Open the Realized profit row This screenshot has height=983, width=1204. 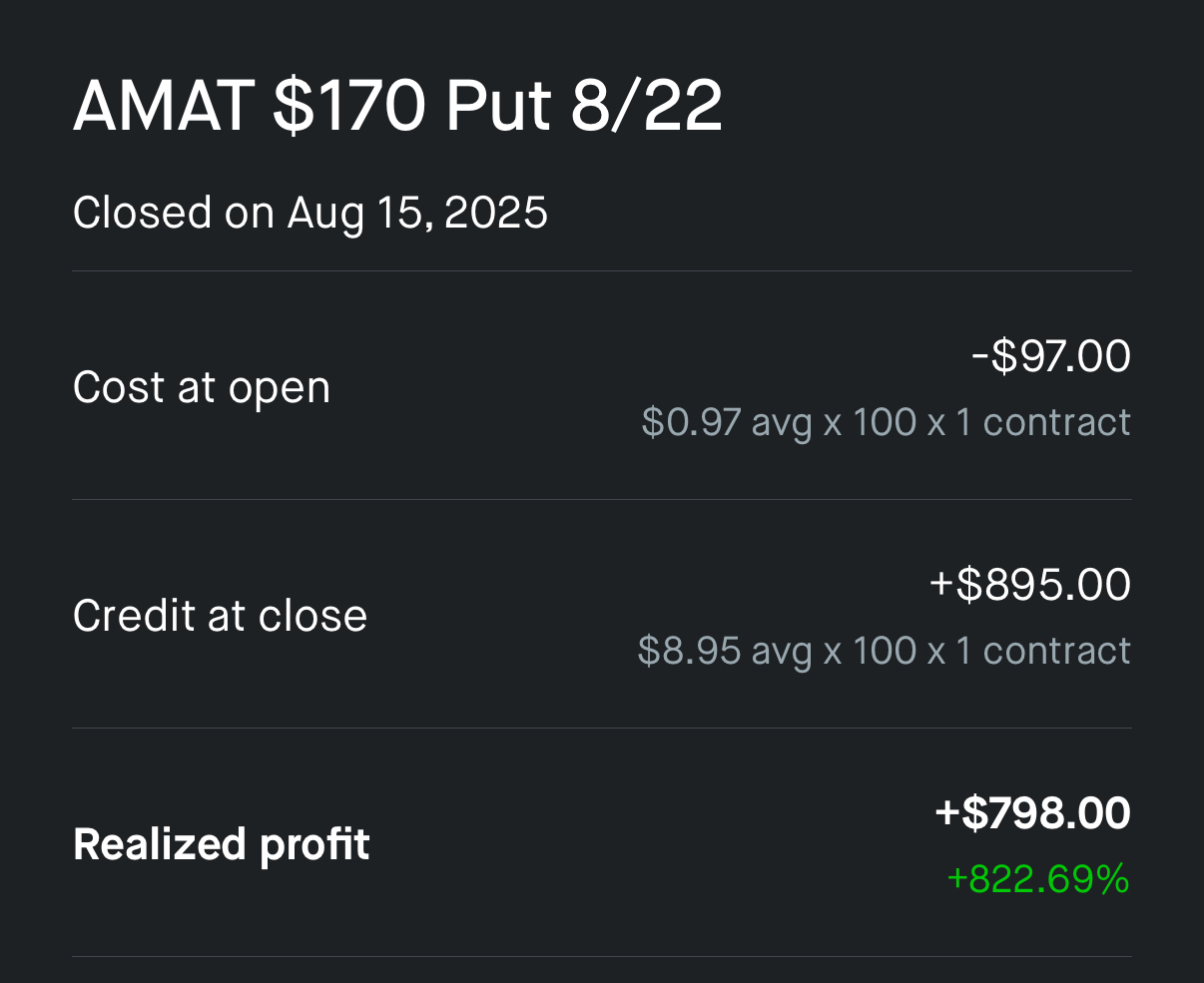pyautogui.click(x=602, y=843)
